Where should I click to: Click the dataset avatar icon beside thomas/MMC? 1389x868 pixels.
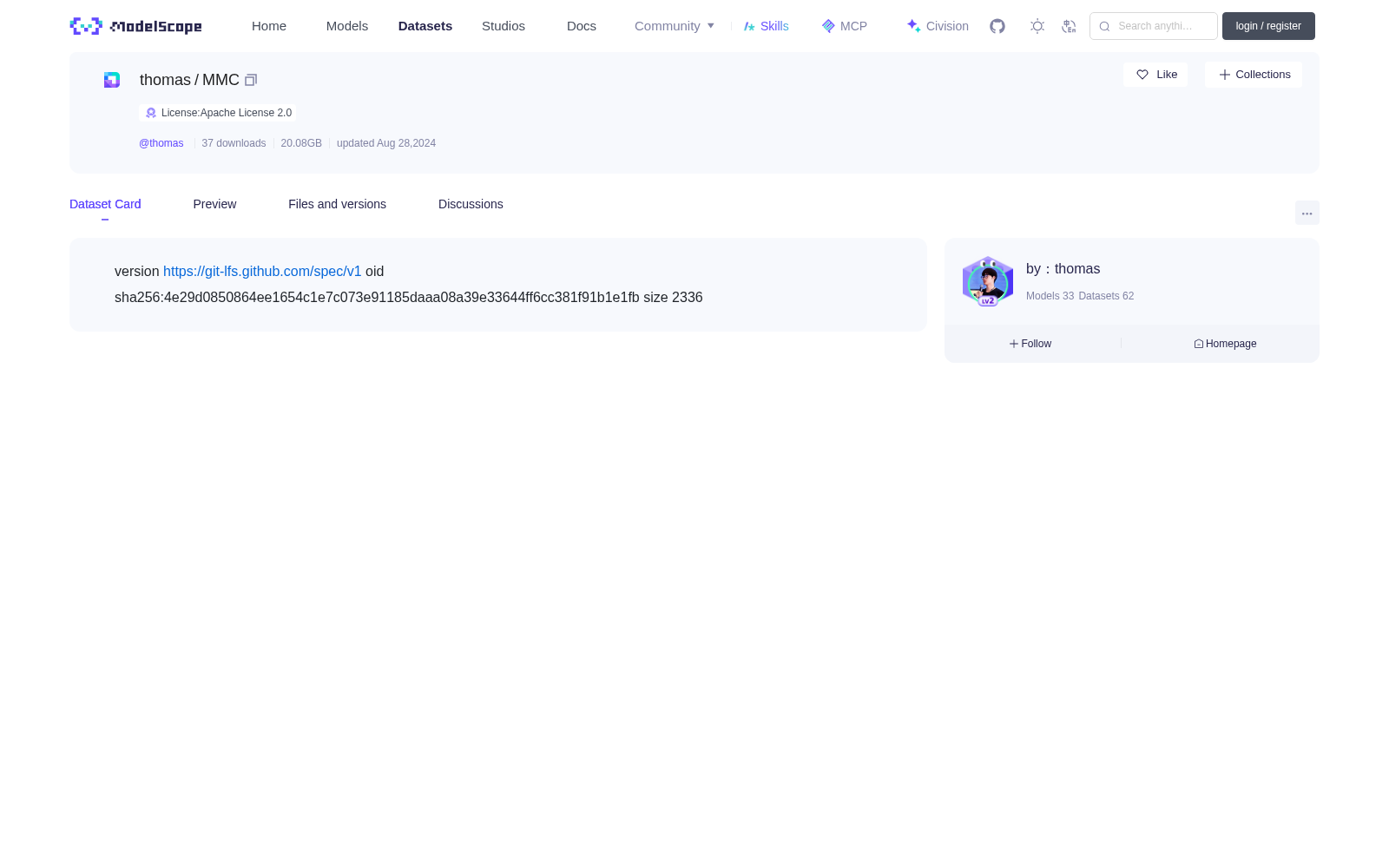[x=112, y=80]
